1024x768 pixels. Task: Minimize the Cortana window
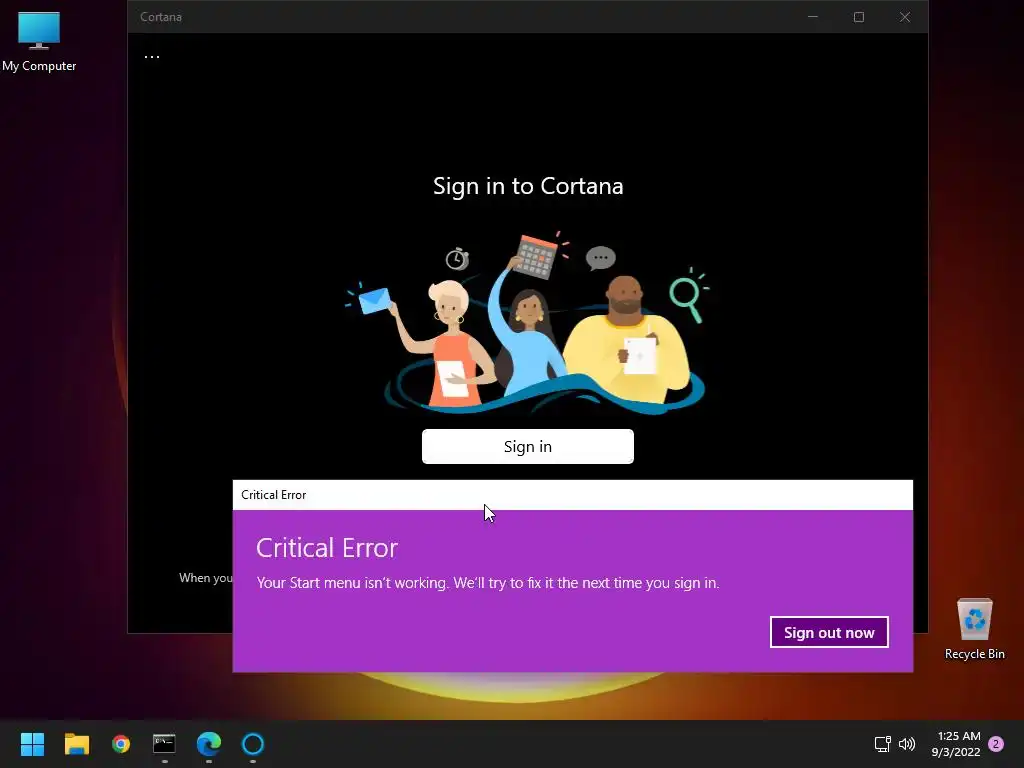pyautogui.click(x=813, y=17)
